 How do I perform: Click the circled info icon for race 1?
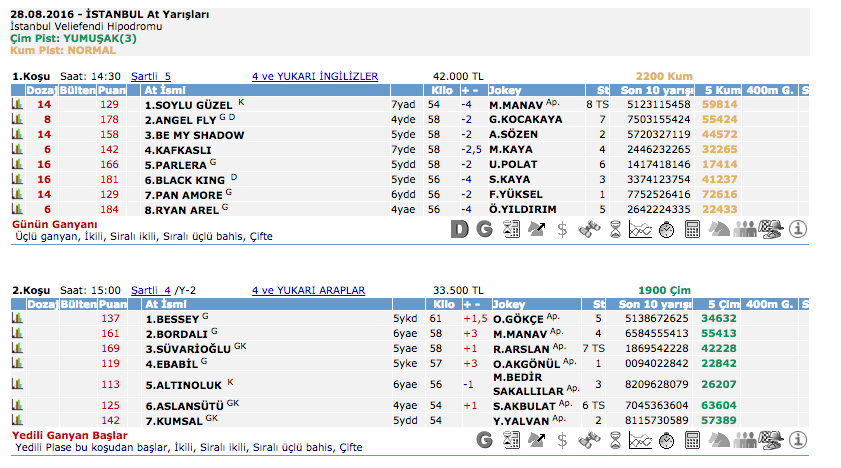[798, 229]
